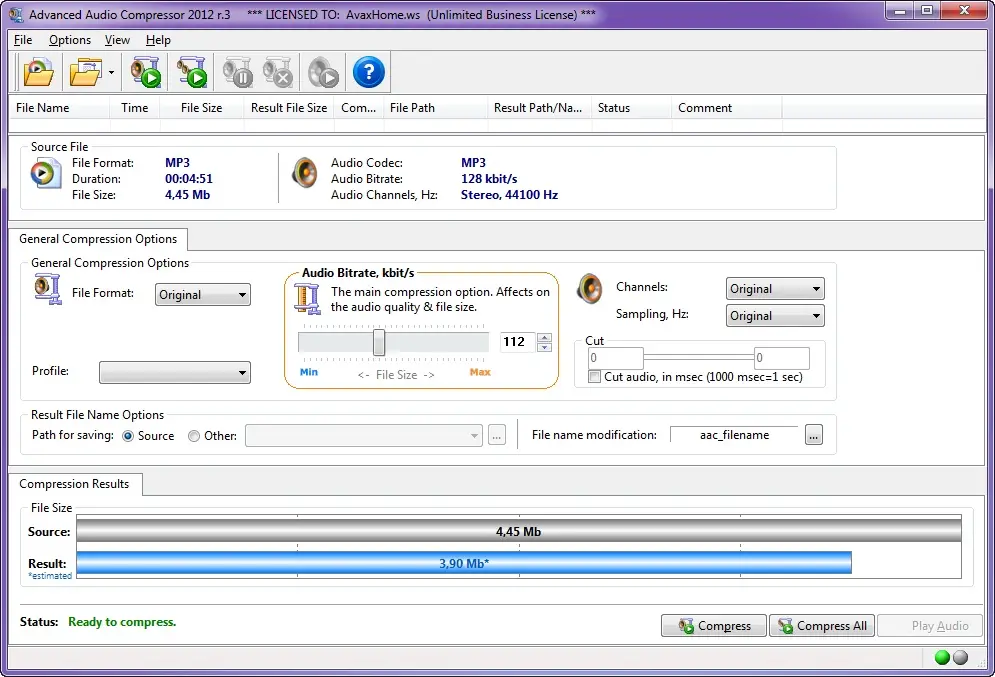Open the File Format dropdown
The image size is (995, 677).
coord(202,294)
